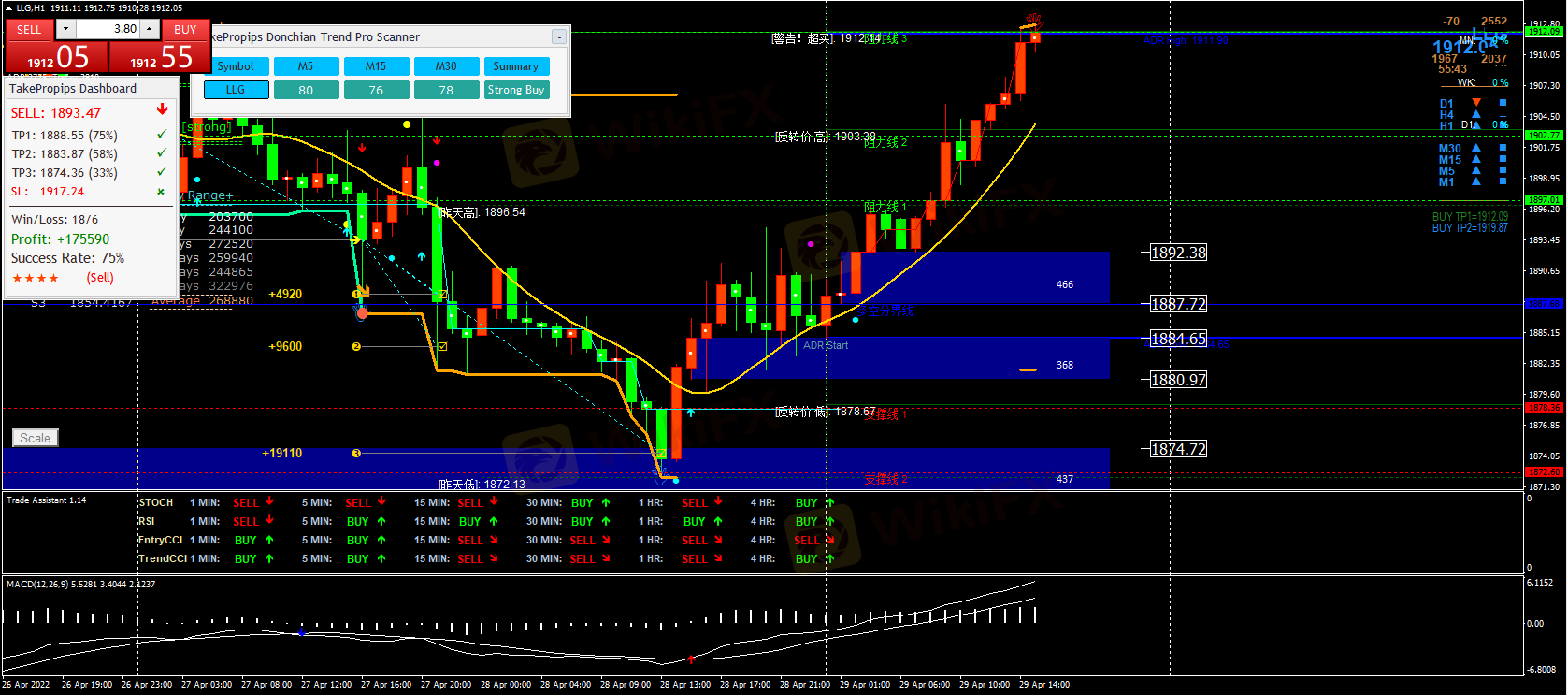Click the orange D1 down-triangle trend indicator

1476,103
